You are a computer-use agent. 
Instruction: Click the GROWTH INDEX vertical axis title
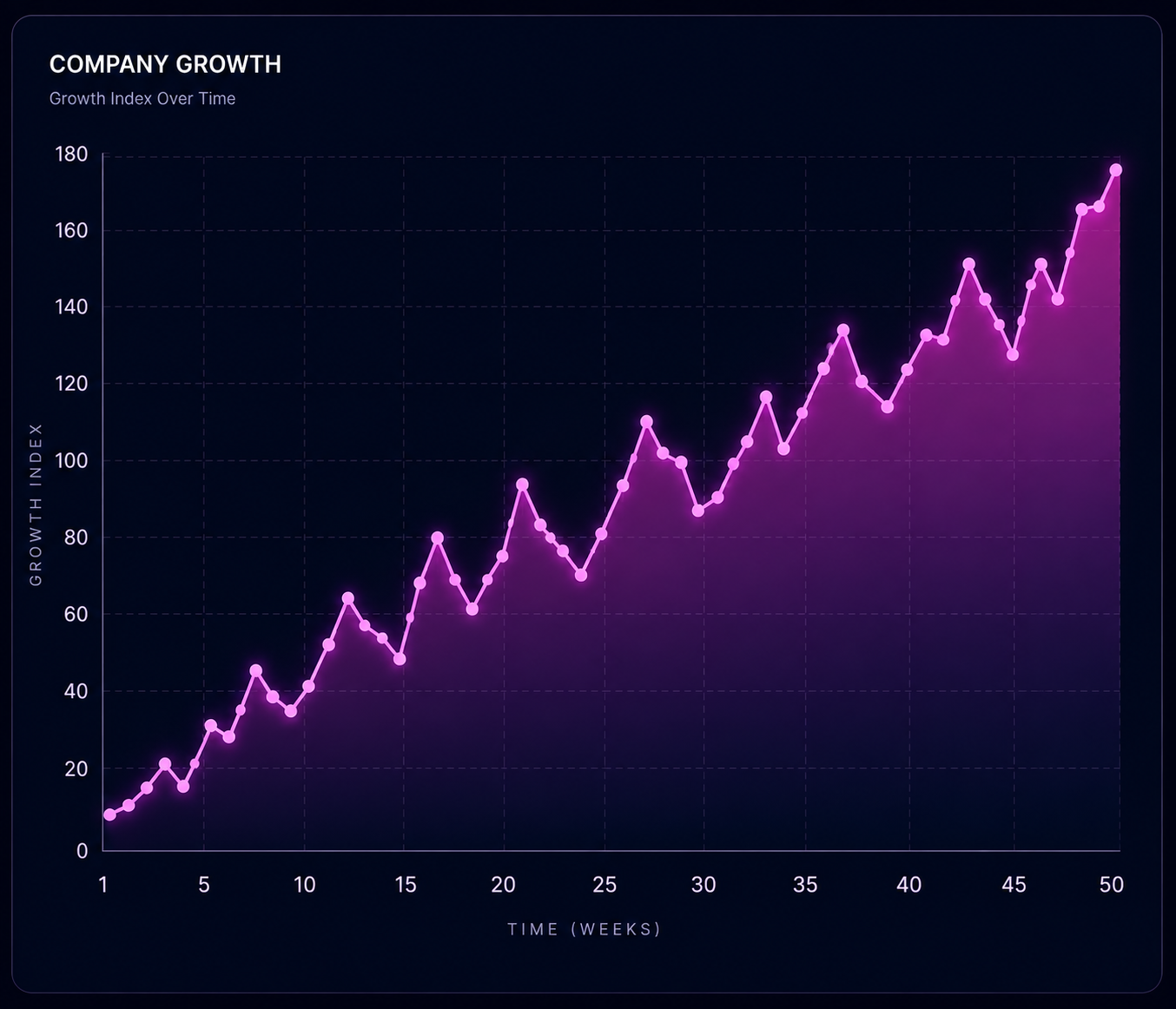tap(36, 504)
